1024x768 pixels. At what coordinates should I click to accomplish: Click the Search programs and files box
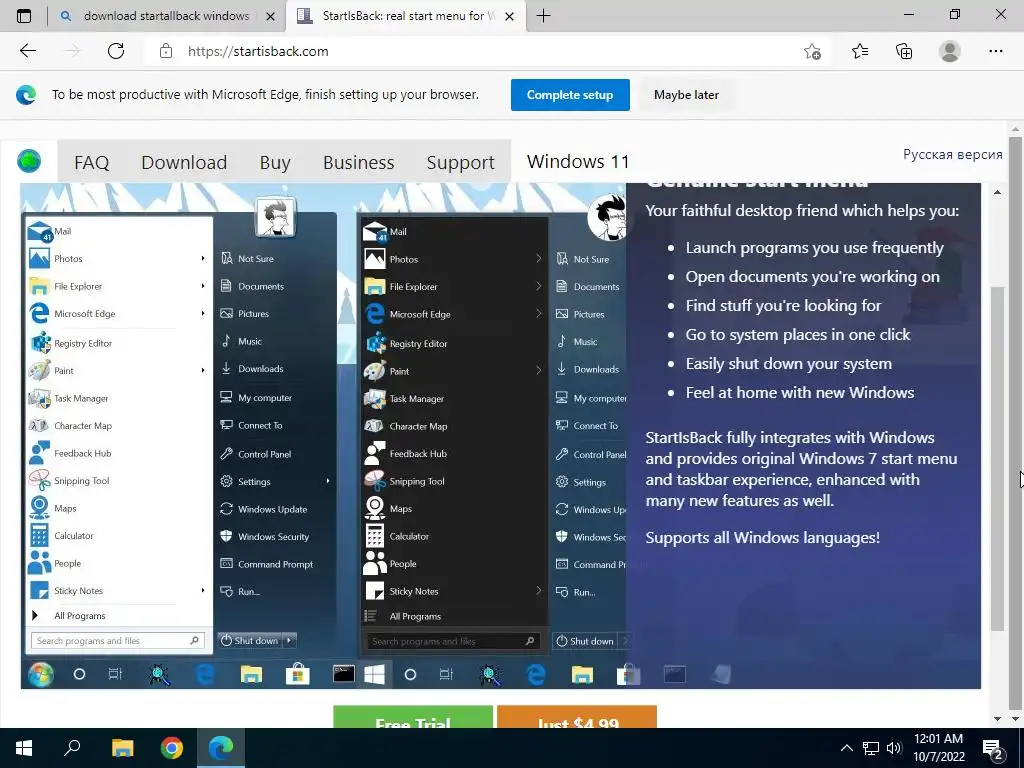pyautogui.click(x=118, y=641)
